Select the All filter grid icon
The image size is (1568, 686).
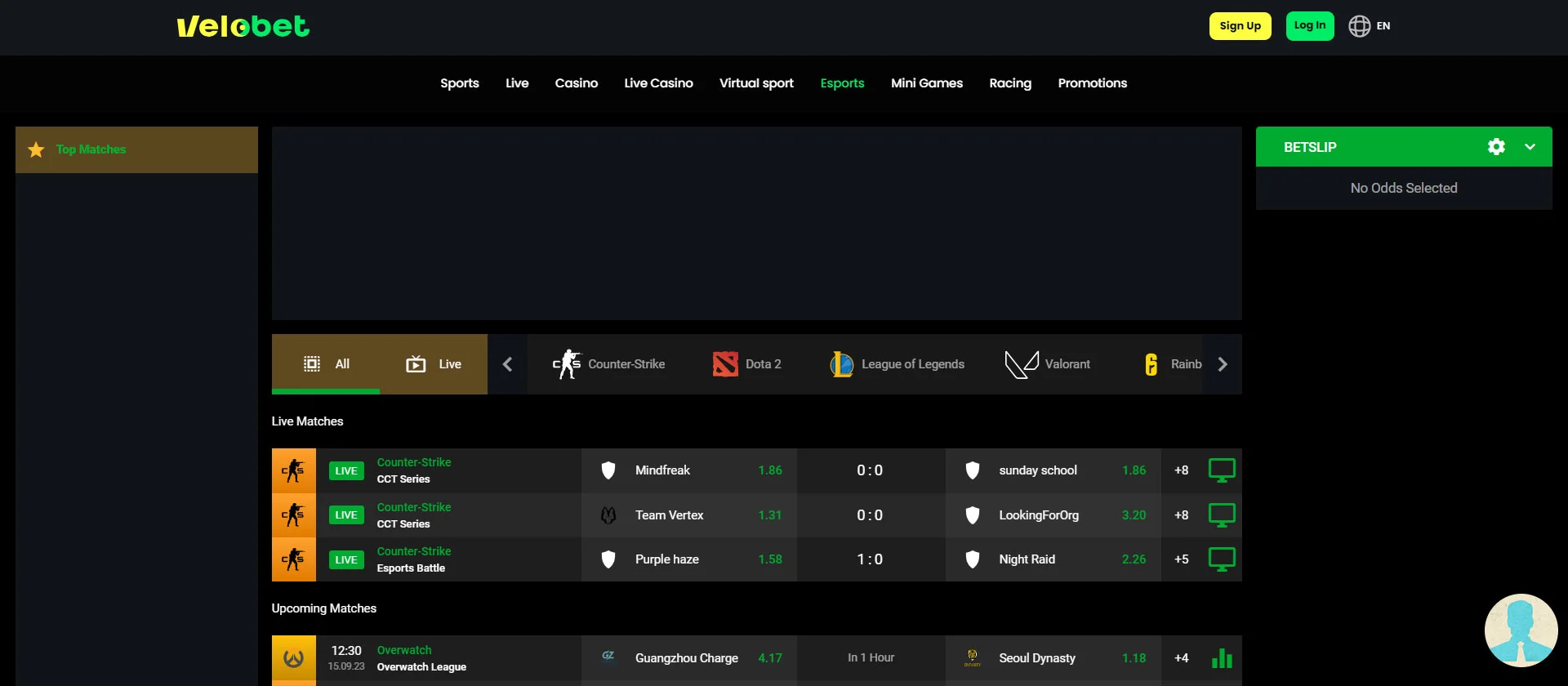[x=312, y=364]
